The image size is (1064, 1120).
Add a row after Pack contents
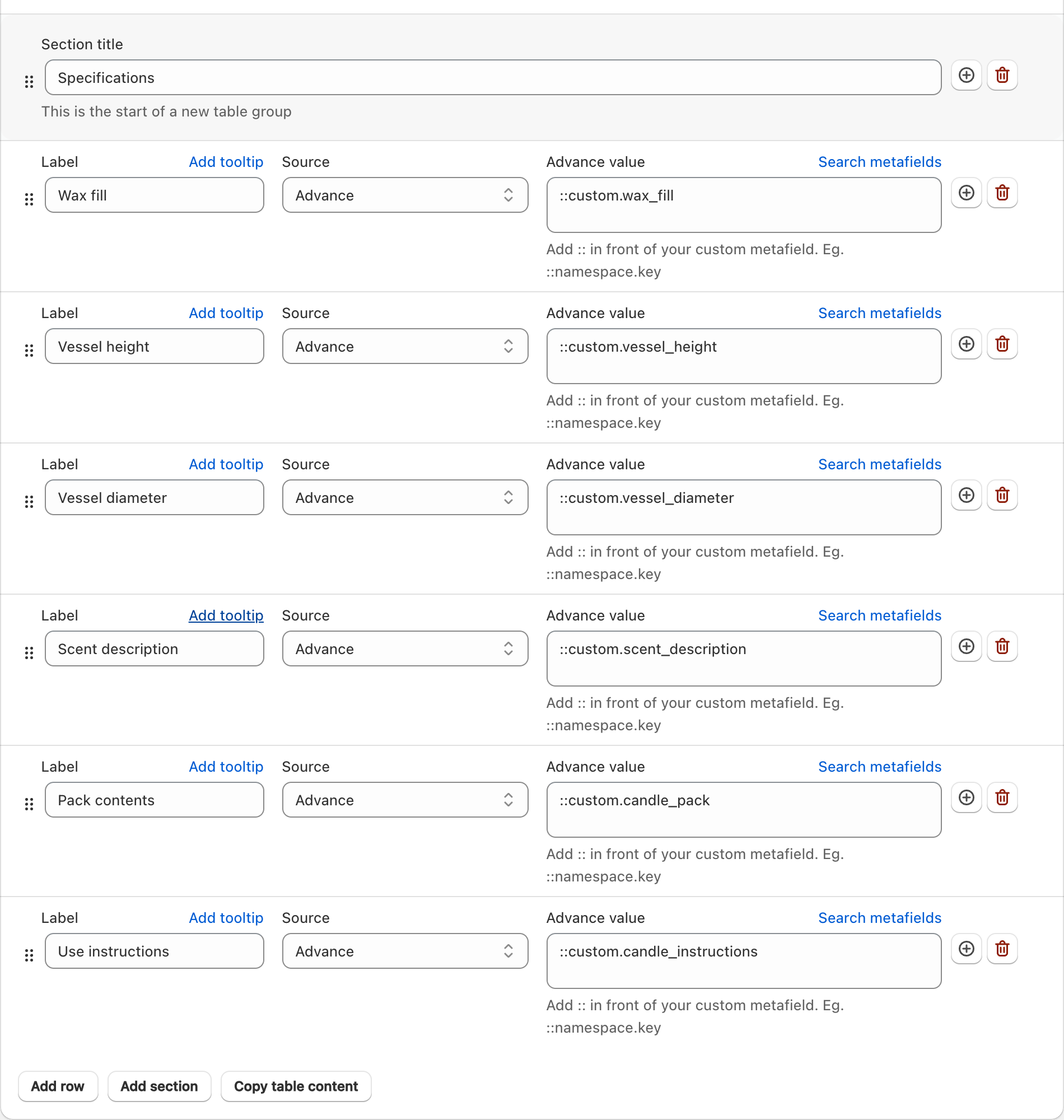click(x=967, y=798)
